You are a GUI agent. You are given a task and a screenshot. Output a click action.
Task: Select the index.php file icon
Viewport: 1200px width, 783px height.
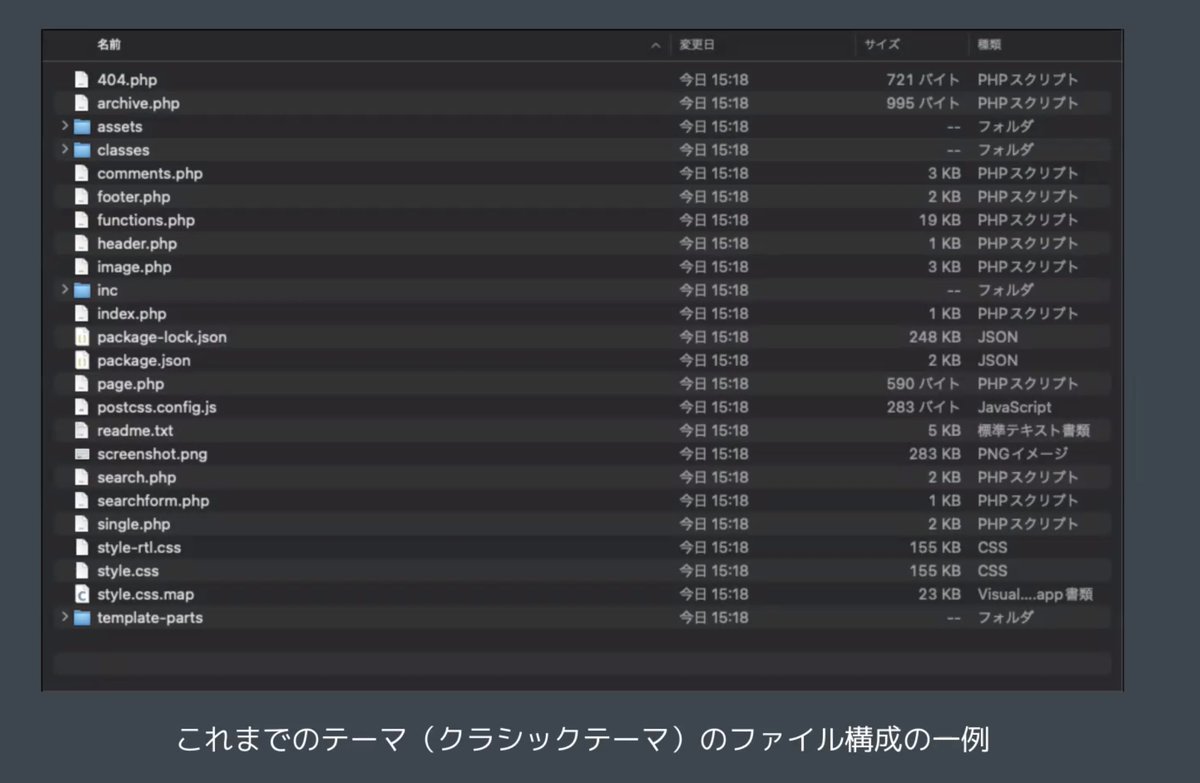pyautogui.click(x=82, y=314)
